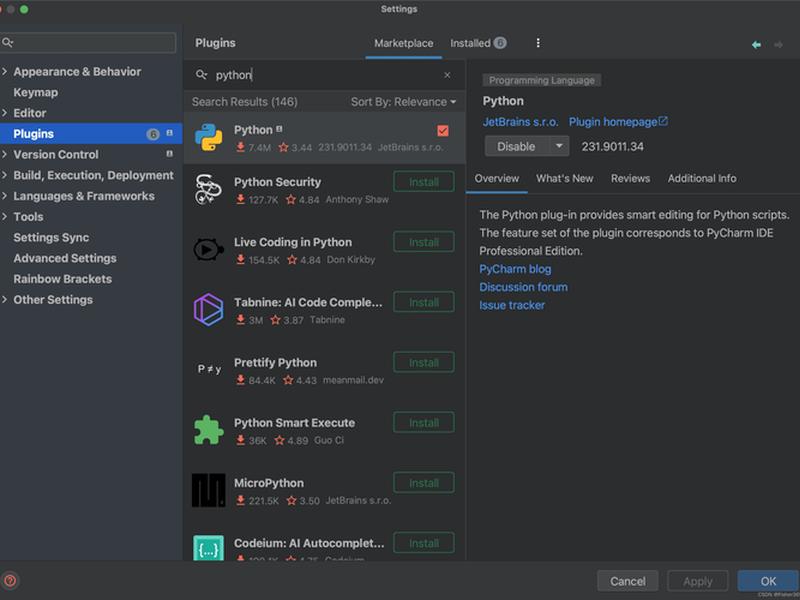Expand Build, Execution, Deployment node
The image size is (800, 600).
click(5, 175)
